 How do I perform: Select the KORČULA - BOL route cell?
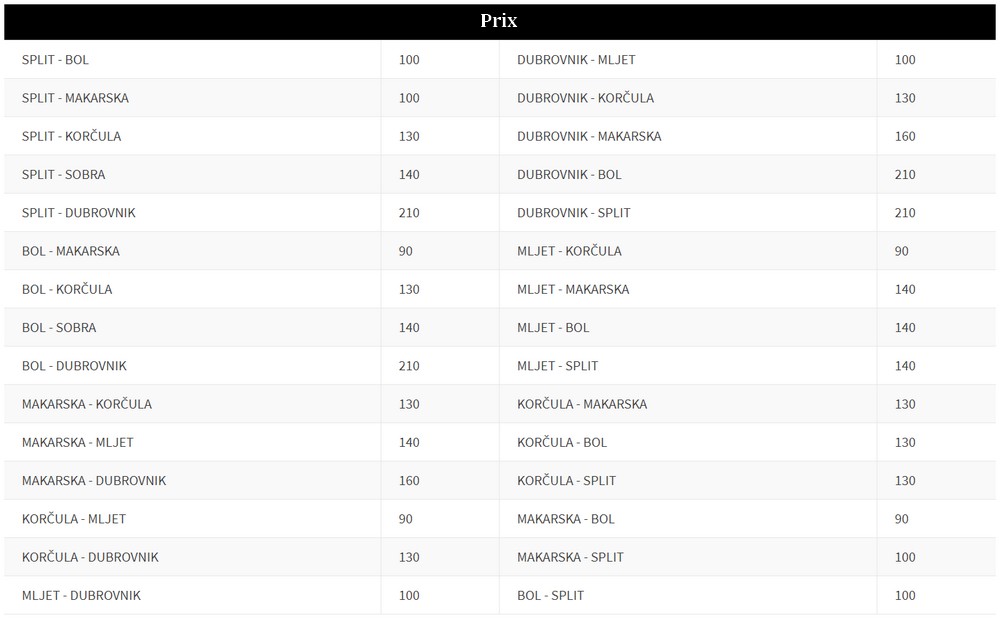tap(688, 442)
